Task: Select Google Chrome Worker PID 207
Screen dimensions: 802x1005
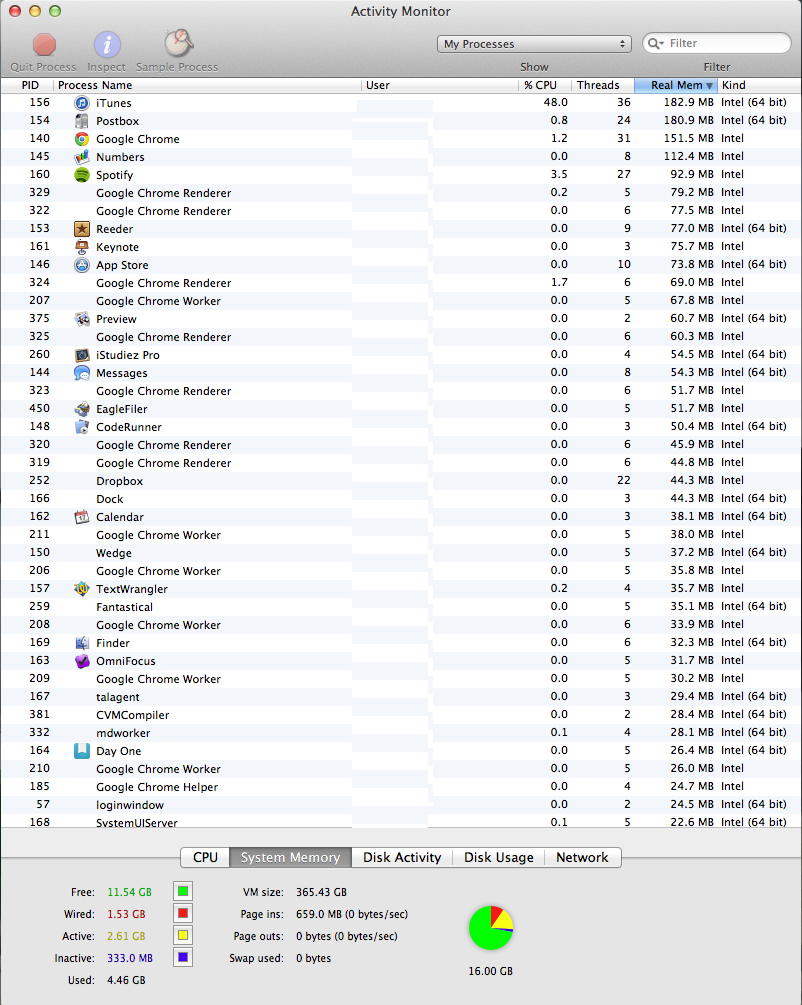Action: [x=401, y=301]
